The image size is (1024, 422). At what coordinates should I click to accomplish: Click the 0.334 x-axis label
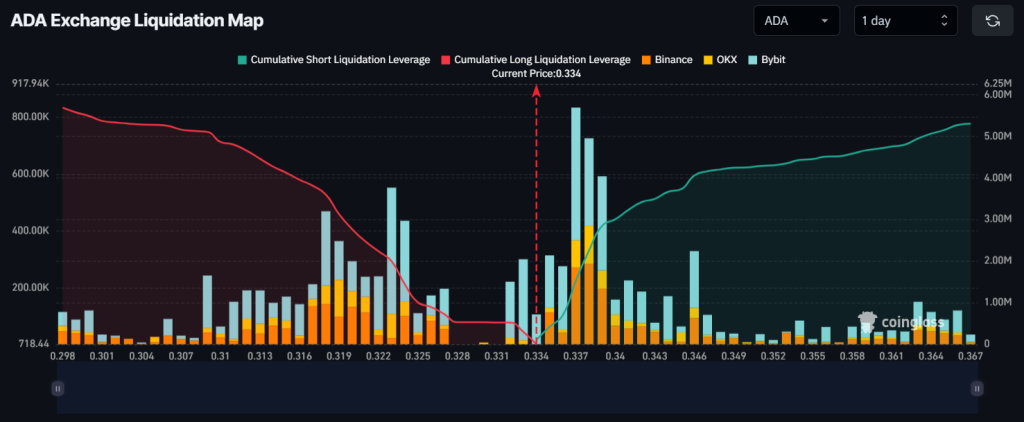[536, 357]
